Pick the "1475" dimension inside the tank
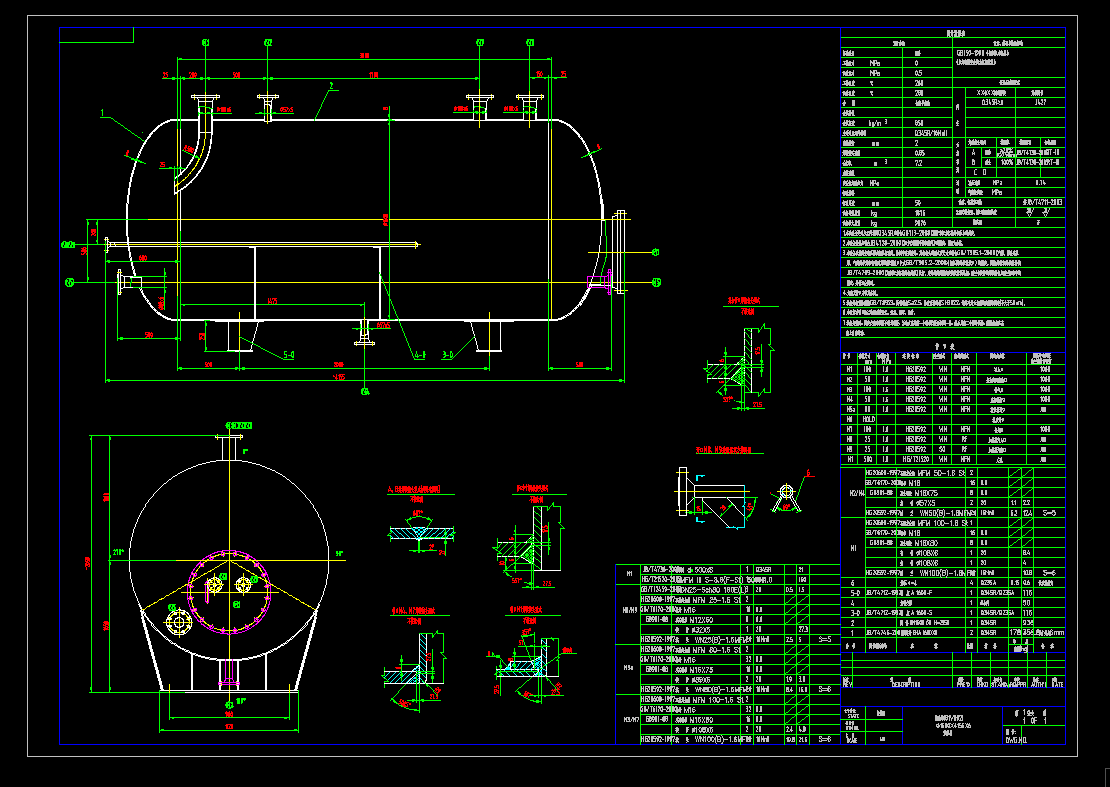This screenshot has height=787, width=1110. coord(273,301)
